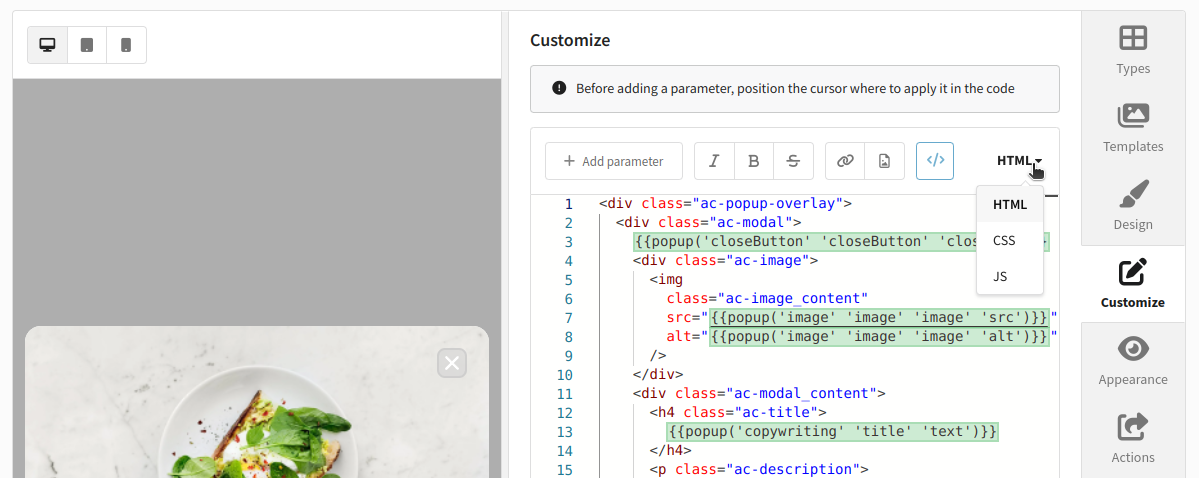Click the Add parameter button
Screen dimensions: 1199x478
tap(613, 161)
